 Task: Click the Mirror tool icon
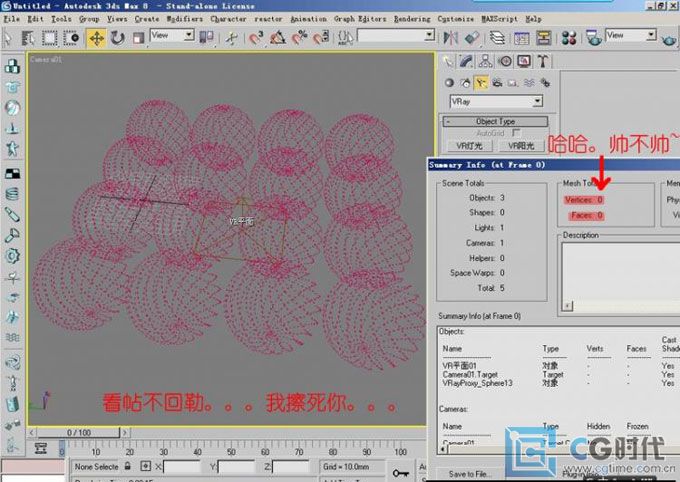[451, 38]
